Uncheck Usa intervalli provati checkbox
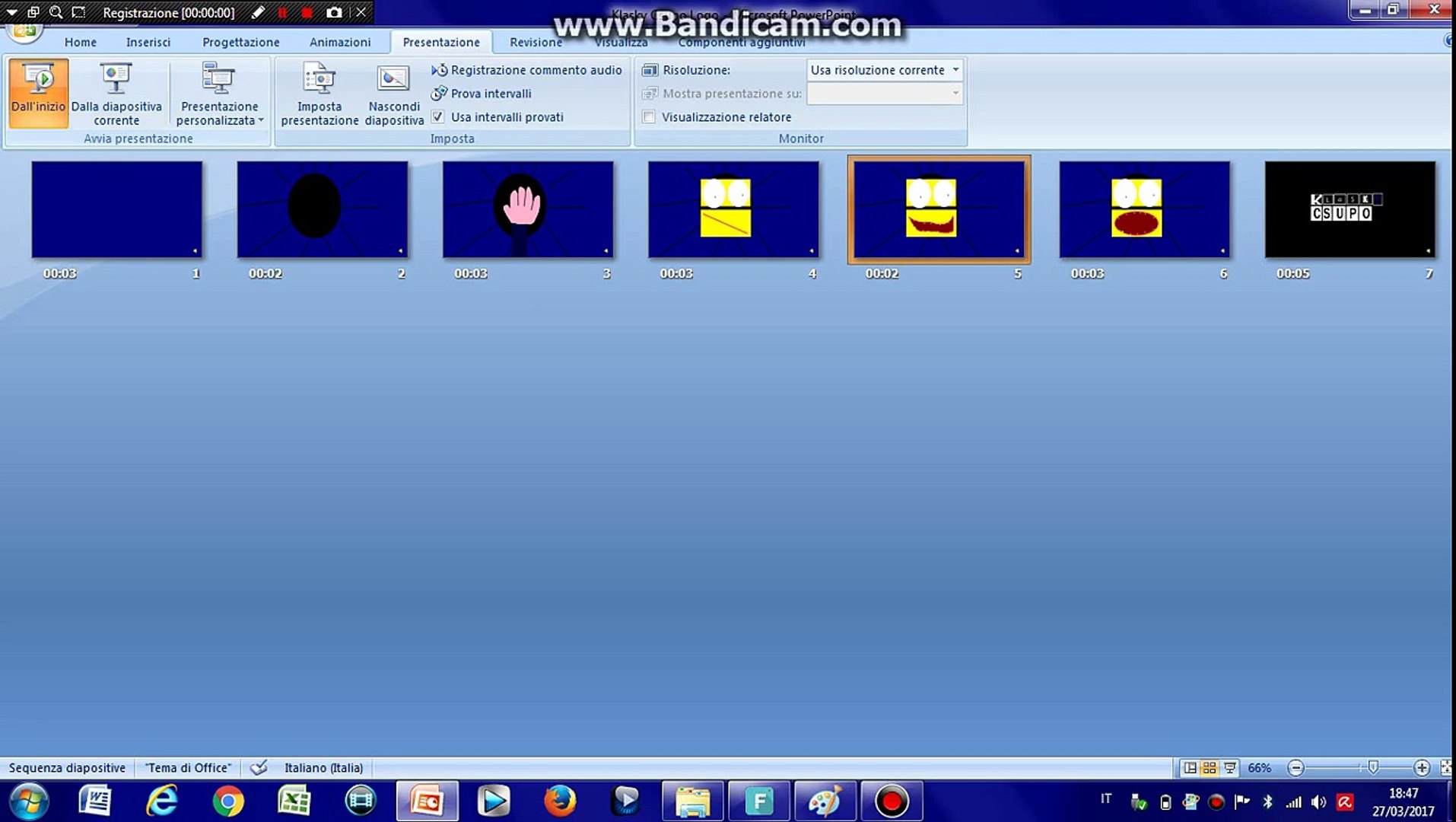Screen dimensions: 1456x822 click(438, 117)
